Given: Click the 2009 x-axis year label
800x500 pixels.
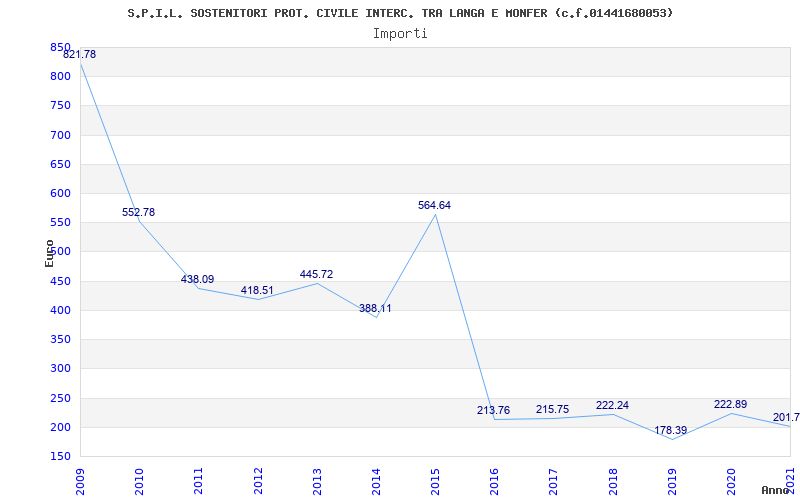Looking at the screenshot, I should point(80,481).
